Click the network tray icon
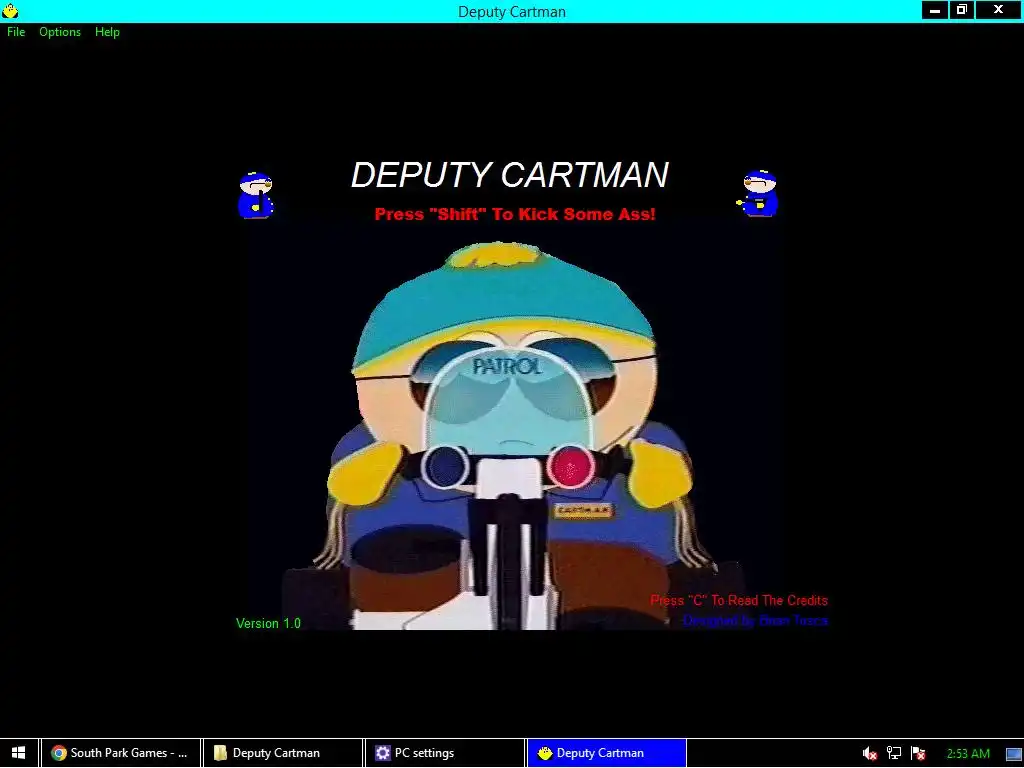Viewport: 1024px width, 768px height. click(x=893, y=754)
